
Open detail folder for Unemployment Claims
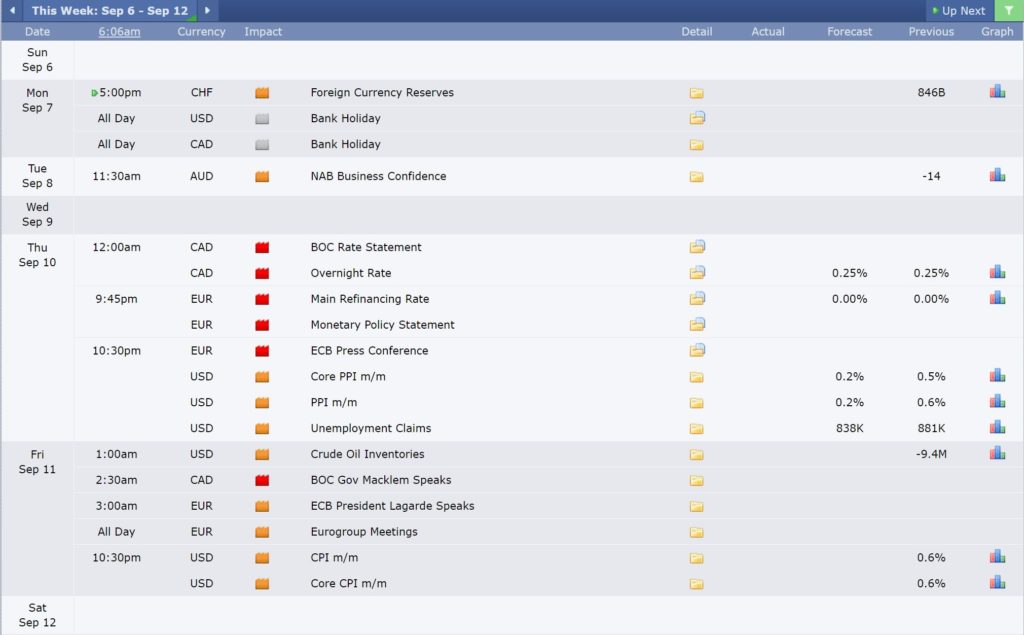coord(697,429)
